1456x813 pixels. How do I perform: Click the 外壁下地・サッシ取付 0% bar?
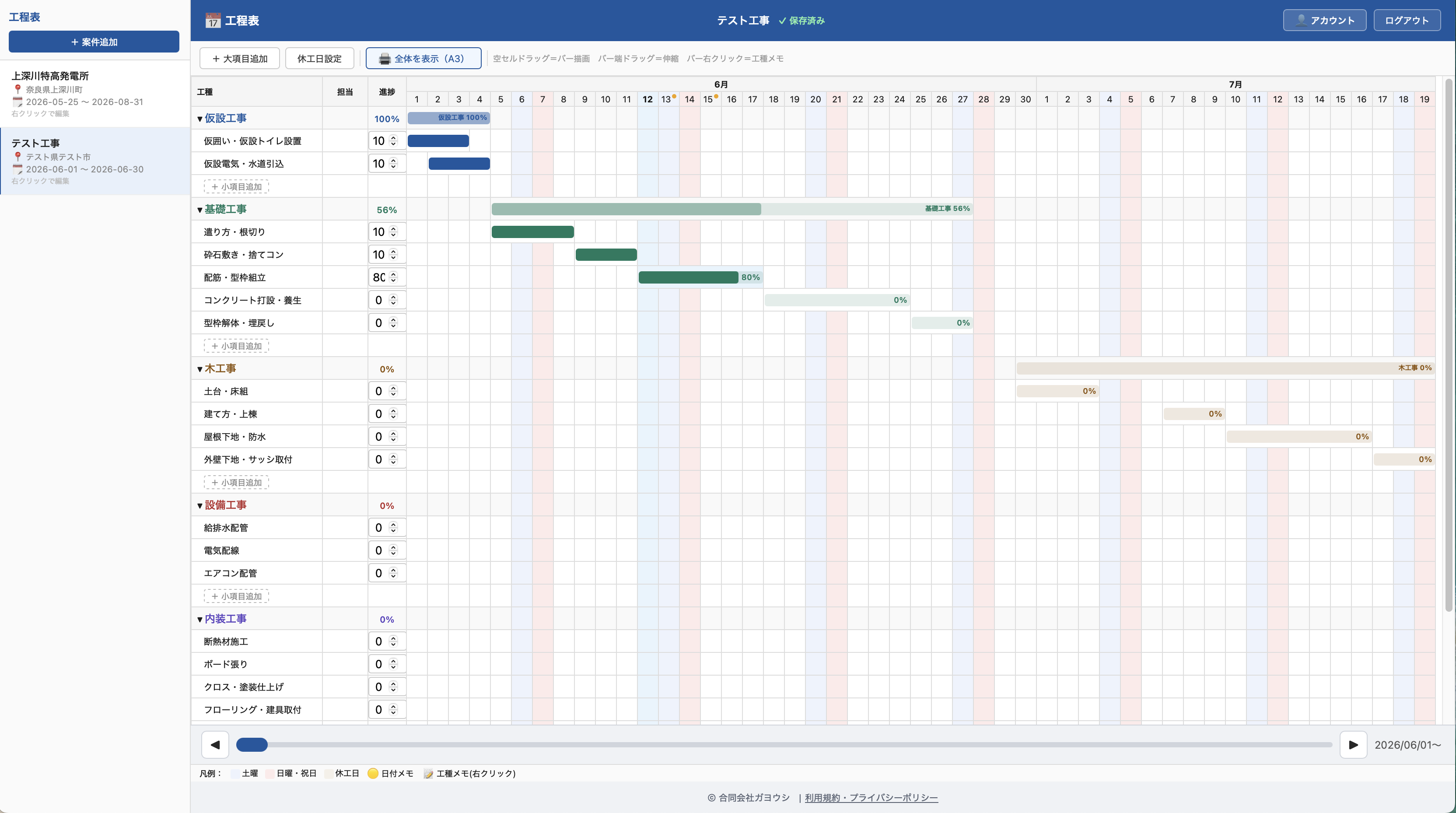click(1404, 459)
